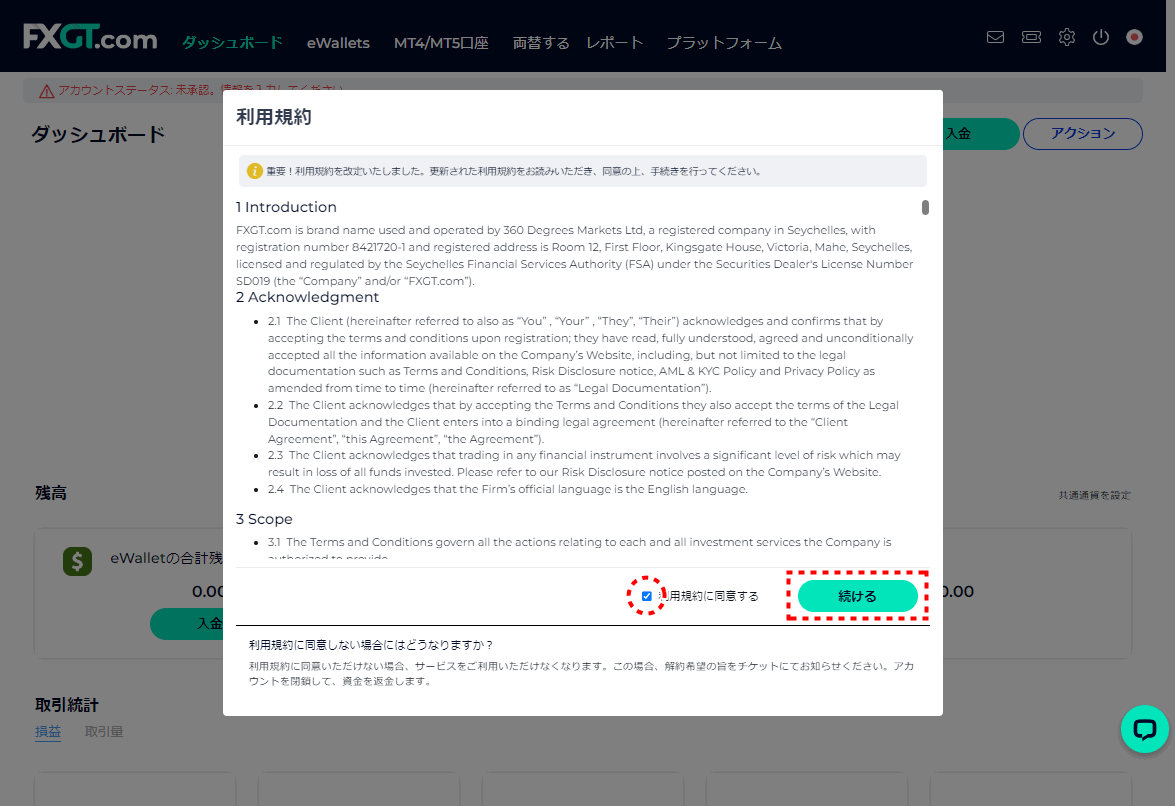Click the FXGT.com logo

tap(90, 37)
